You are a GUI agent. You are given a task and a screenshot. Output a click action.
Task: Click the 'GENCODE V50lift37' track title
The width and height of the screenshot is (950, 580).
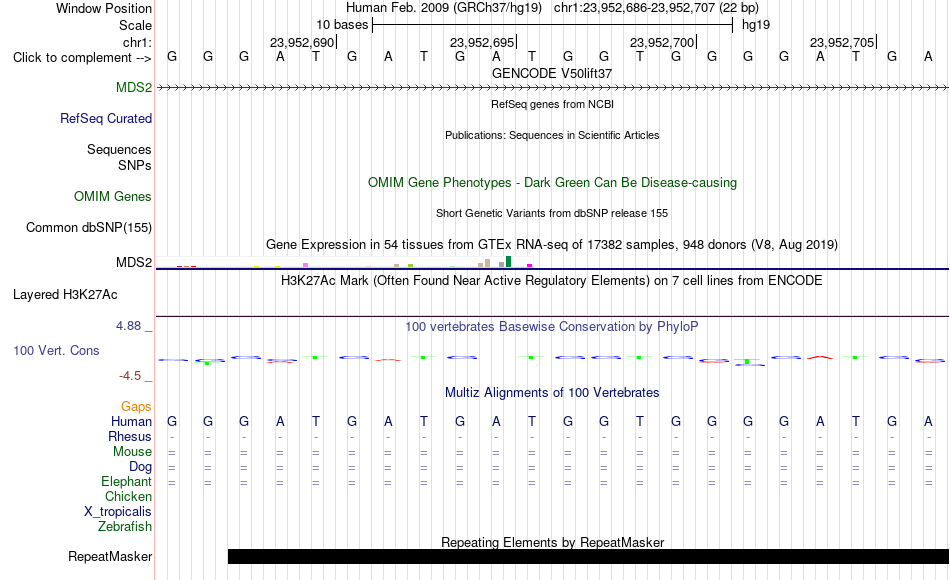click(x=552, y=73)
